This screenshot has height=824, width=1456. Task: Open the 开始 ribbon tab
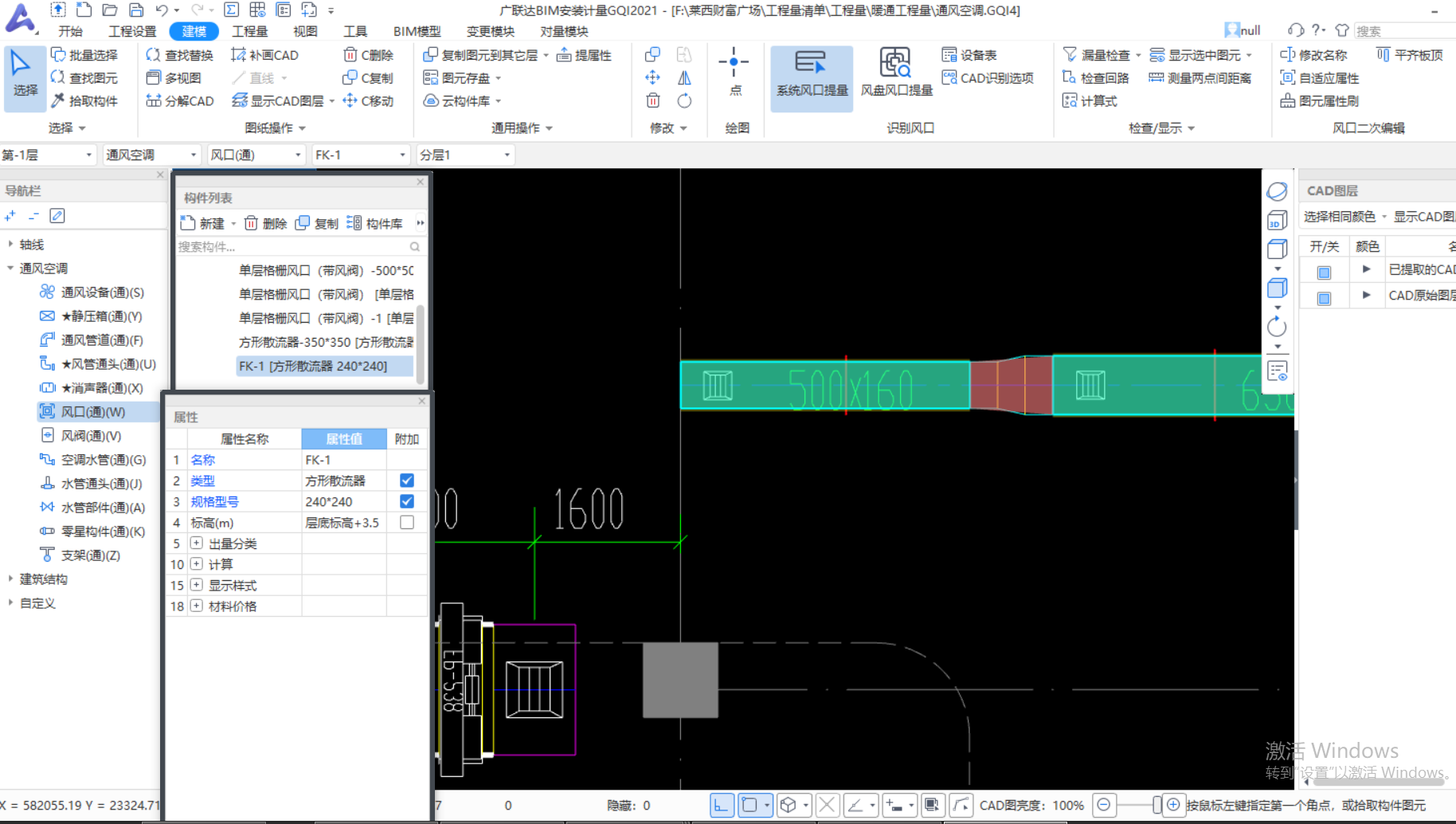coord(71,31)
